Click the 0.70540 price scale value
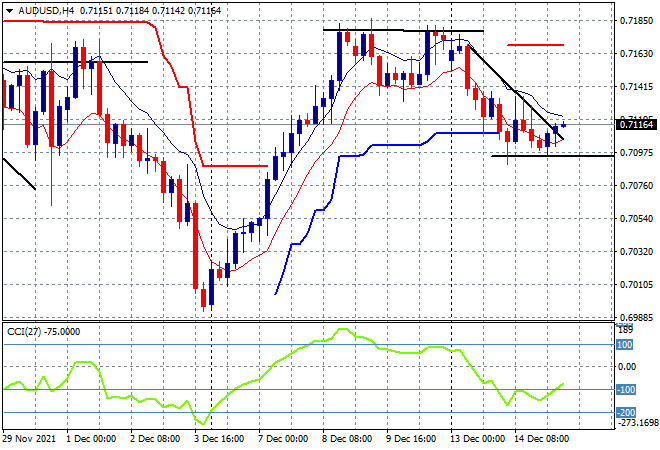Viewport: 660px width, 450px height. tap(636, 218)
